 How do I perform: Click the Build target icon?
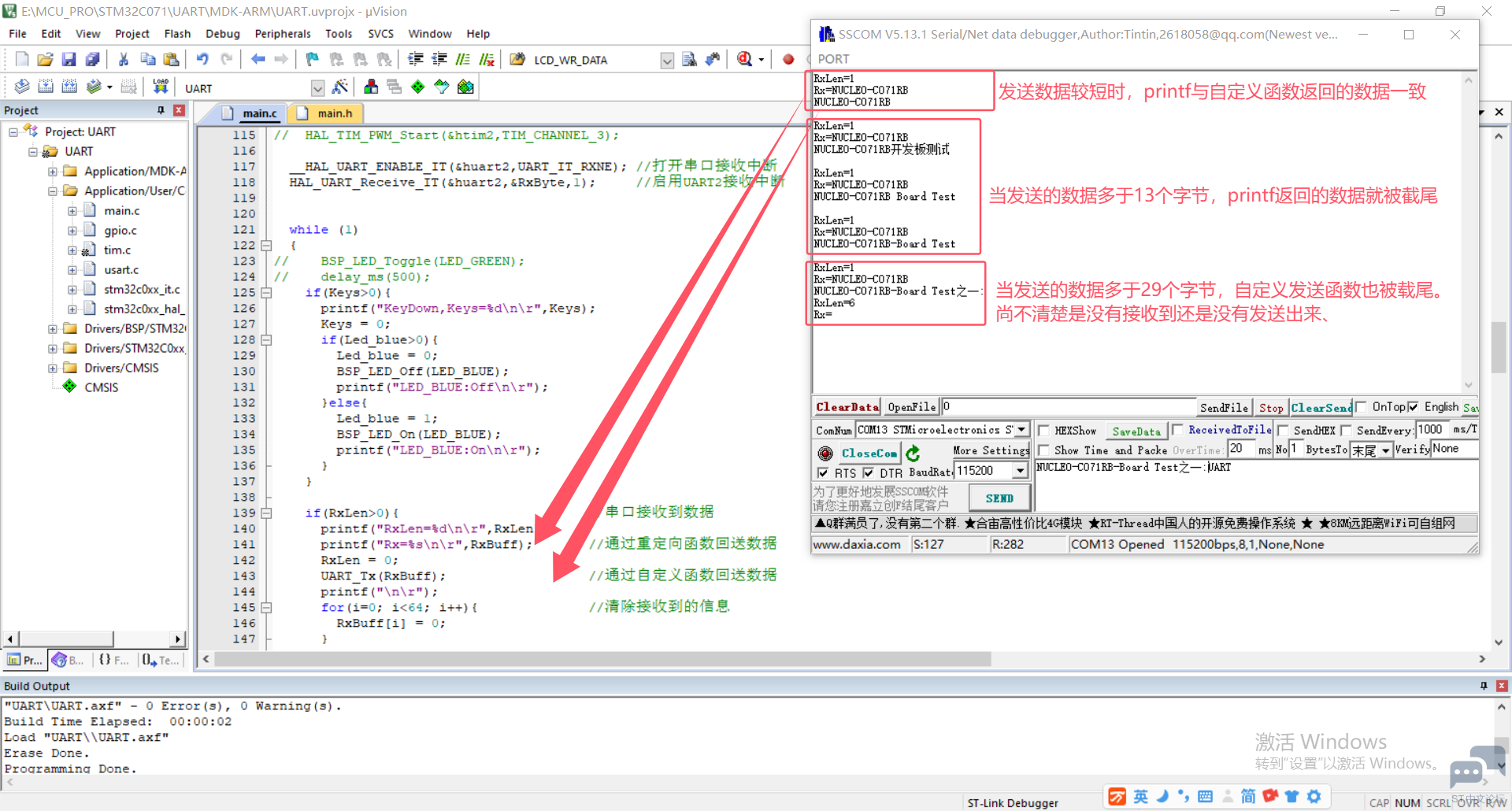click(46, 87)
